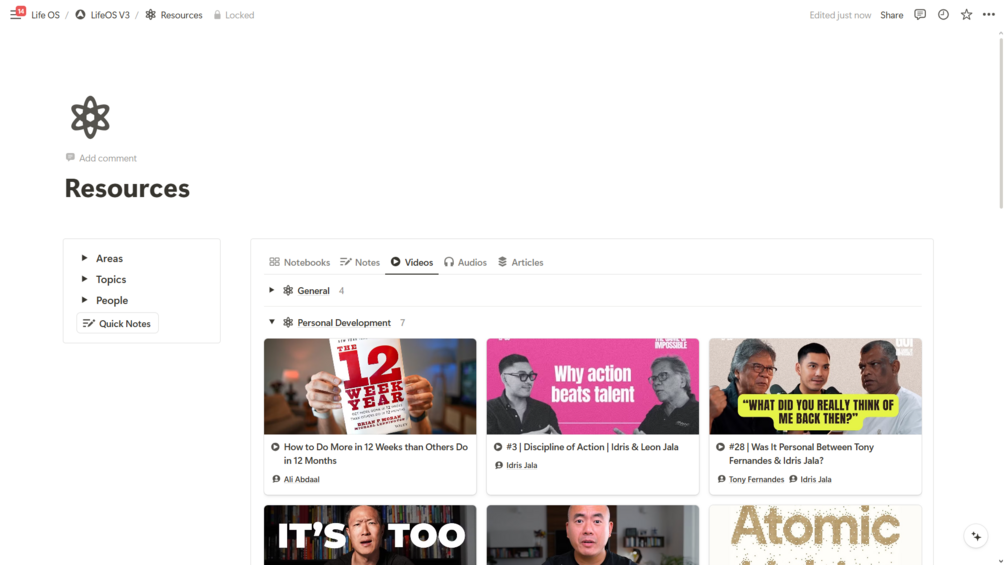This screenshot has width=1005, height=565.
Task: Open the 12 Week Year video thumbnail
Action: (370, 386)
